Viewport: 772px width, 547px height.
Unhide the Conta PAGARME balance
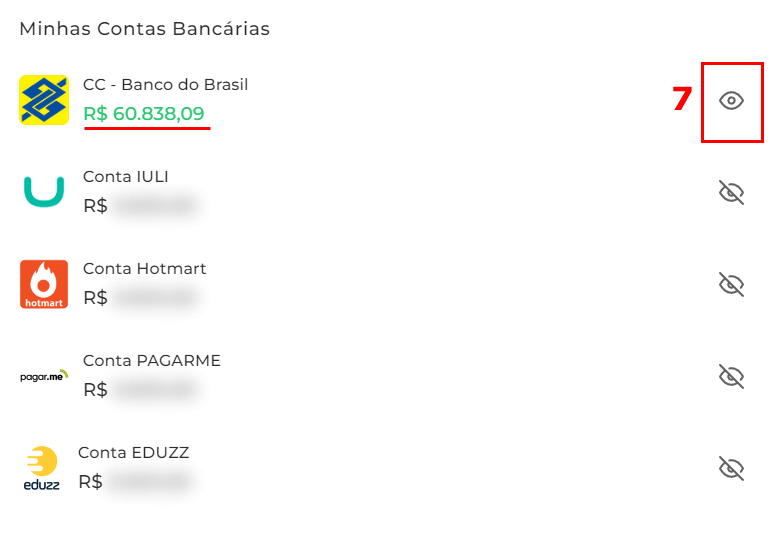point(732,377)
